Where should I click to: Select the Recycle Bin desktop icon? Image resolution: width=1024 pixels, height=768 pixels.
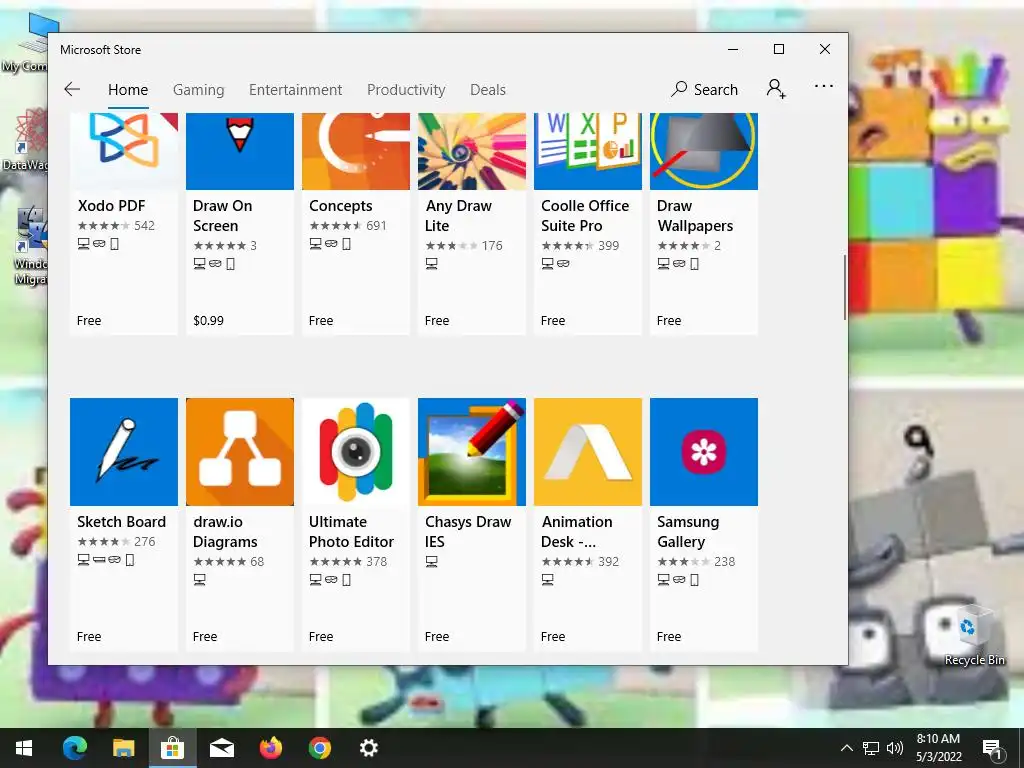pos(974,635)
